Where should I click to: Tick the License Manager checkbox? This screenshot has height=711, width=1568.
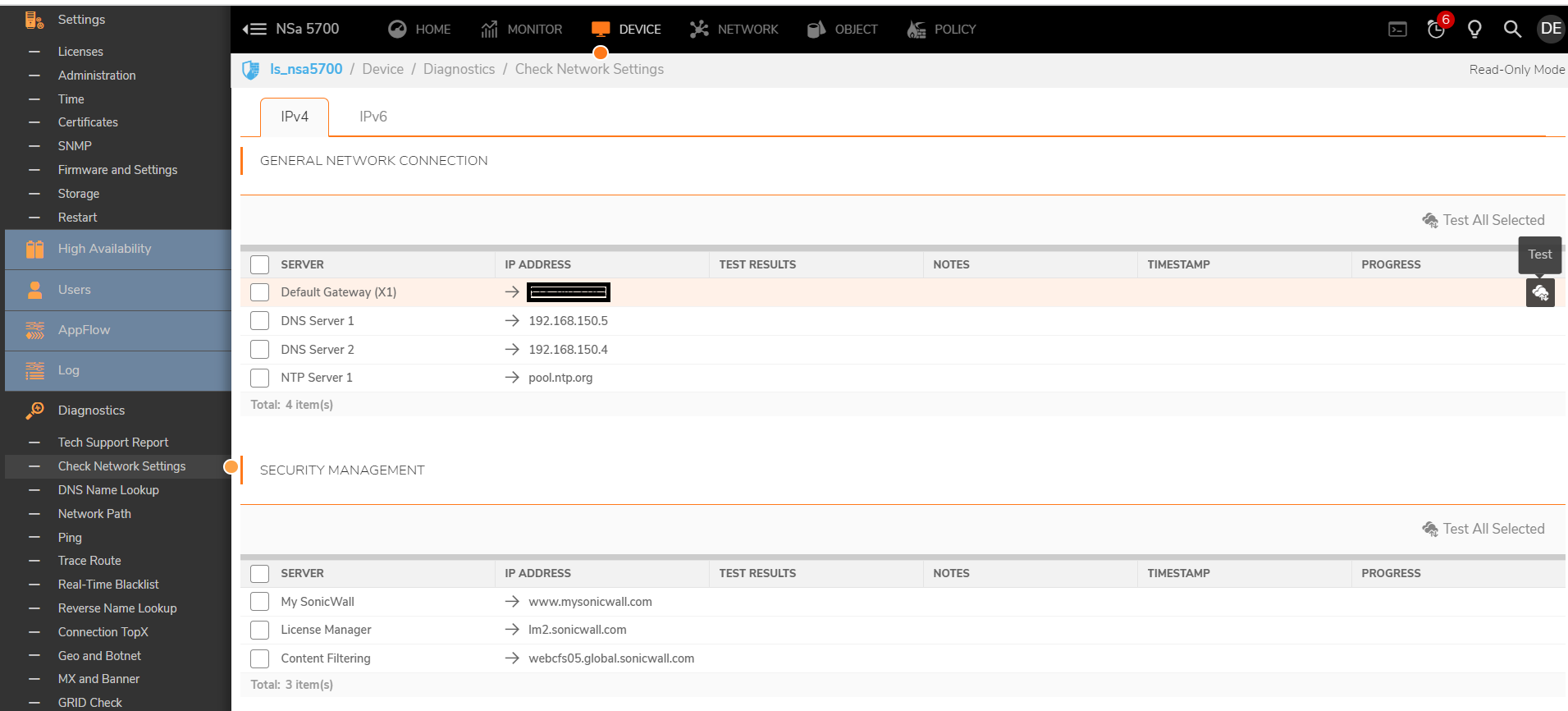(x=260, y=630)
